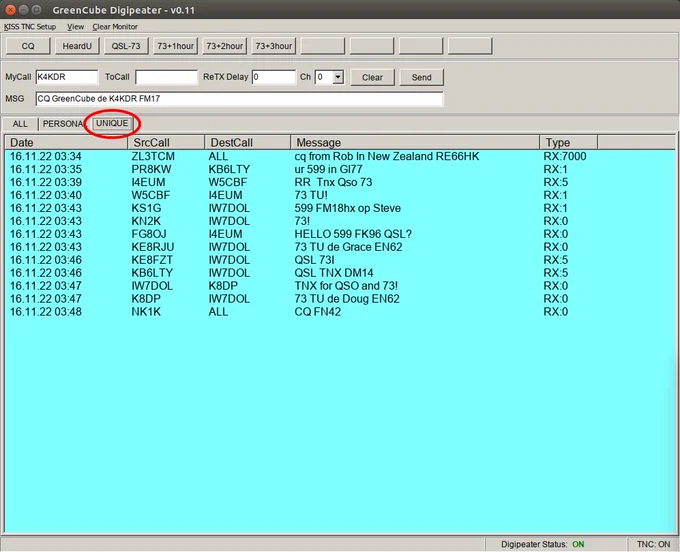Sort by the Message column header
The image size is (680, 552).
415,142
